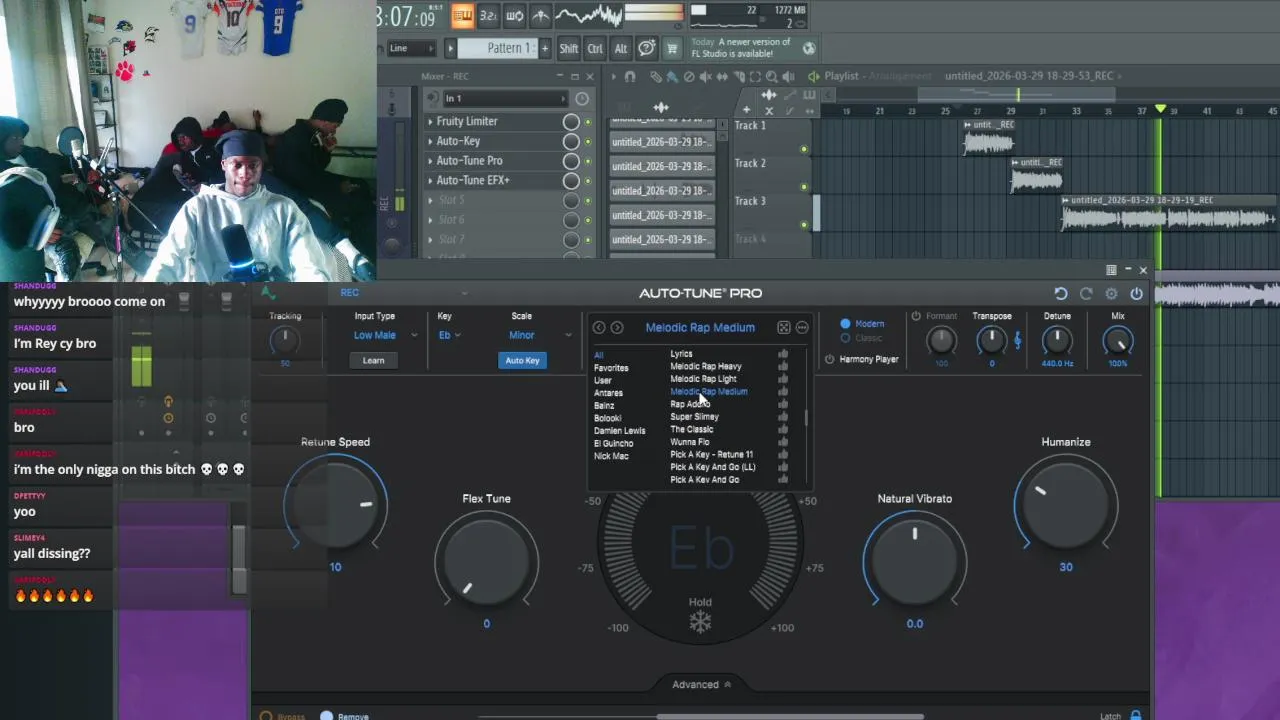Toggle song/pattern mode button in FL toolbar
The width and height of the screenshot is (1280, 720).
click(x=464, y=16)
